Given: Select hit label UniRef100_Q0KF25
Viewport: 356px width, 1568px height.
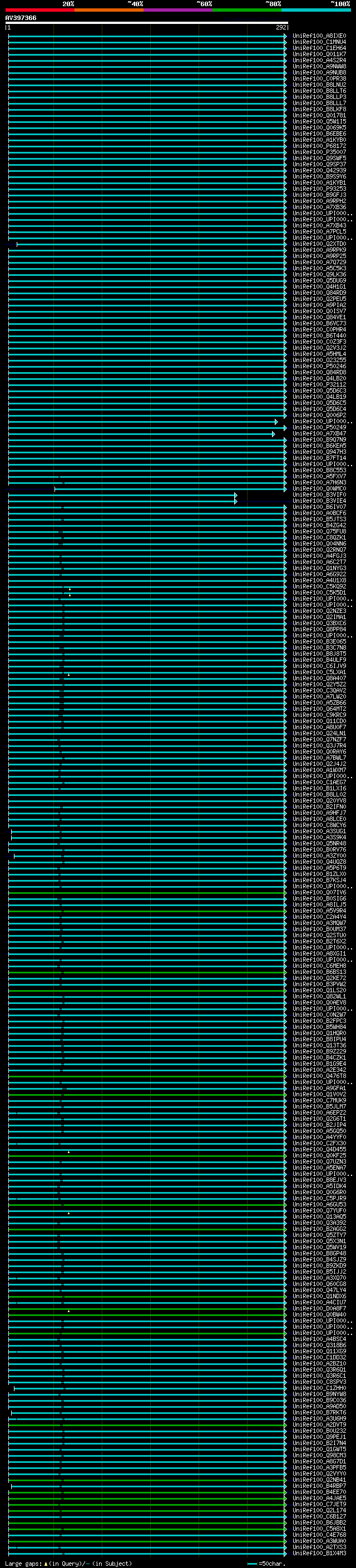Looking at the screenshot, I should [x=319, y=1156].
